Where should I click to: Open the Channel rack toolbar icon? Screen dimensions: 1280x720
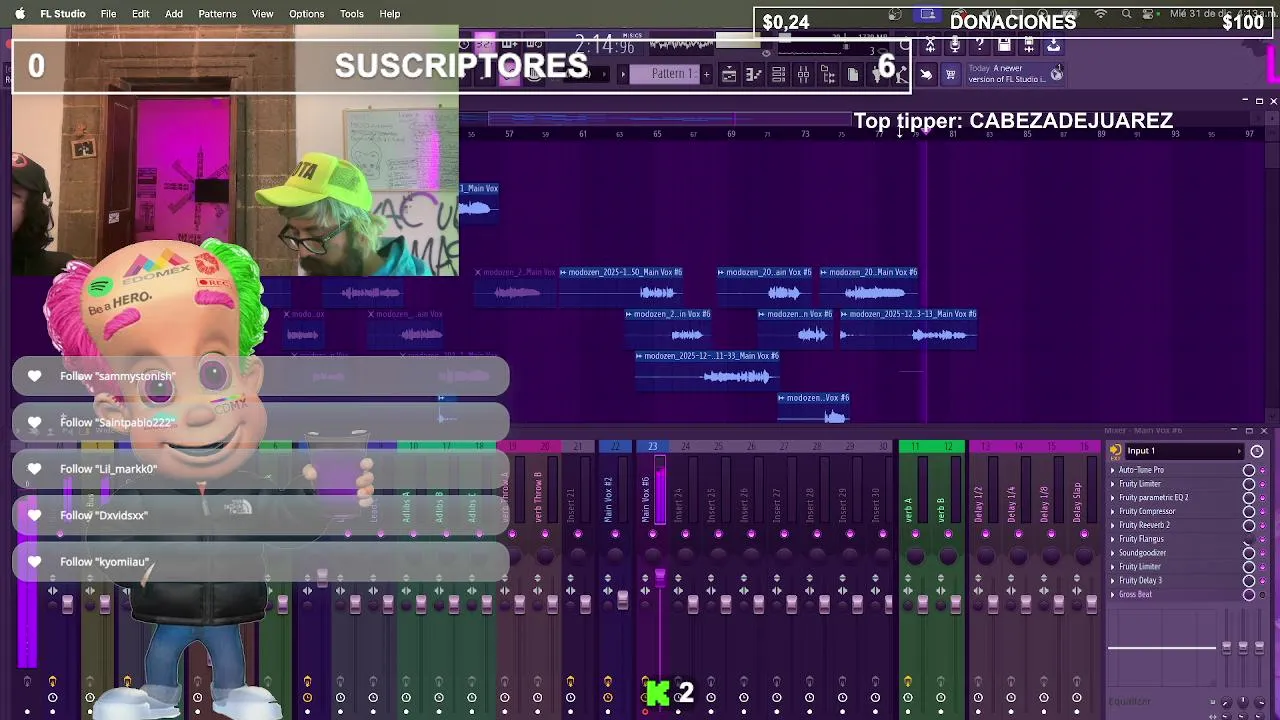tap(778, 74)
